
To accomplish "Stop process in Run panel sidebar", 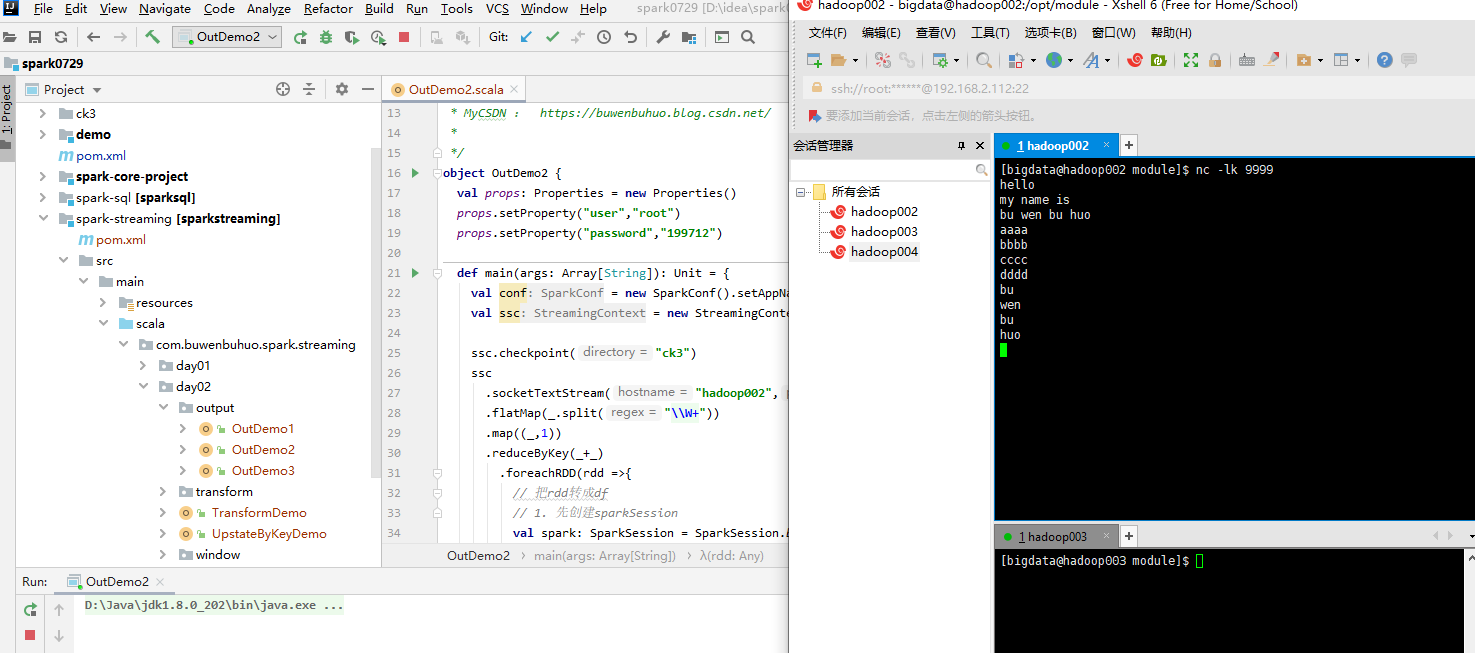I will [x=30, y=635].
